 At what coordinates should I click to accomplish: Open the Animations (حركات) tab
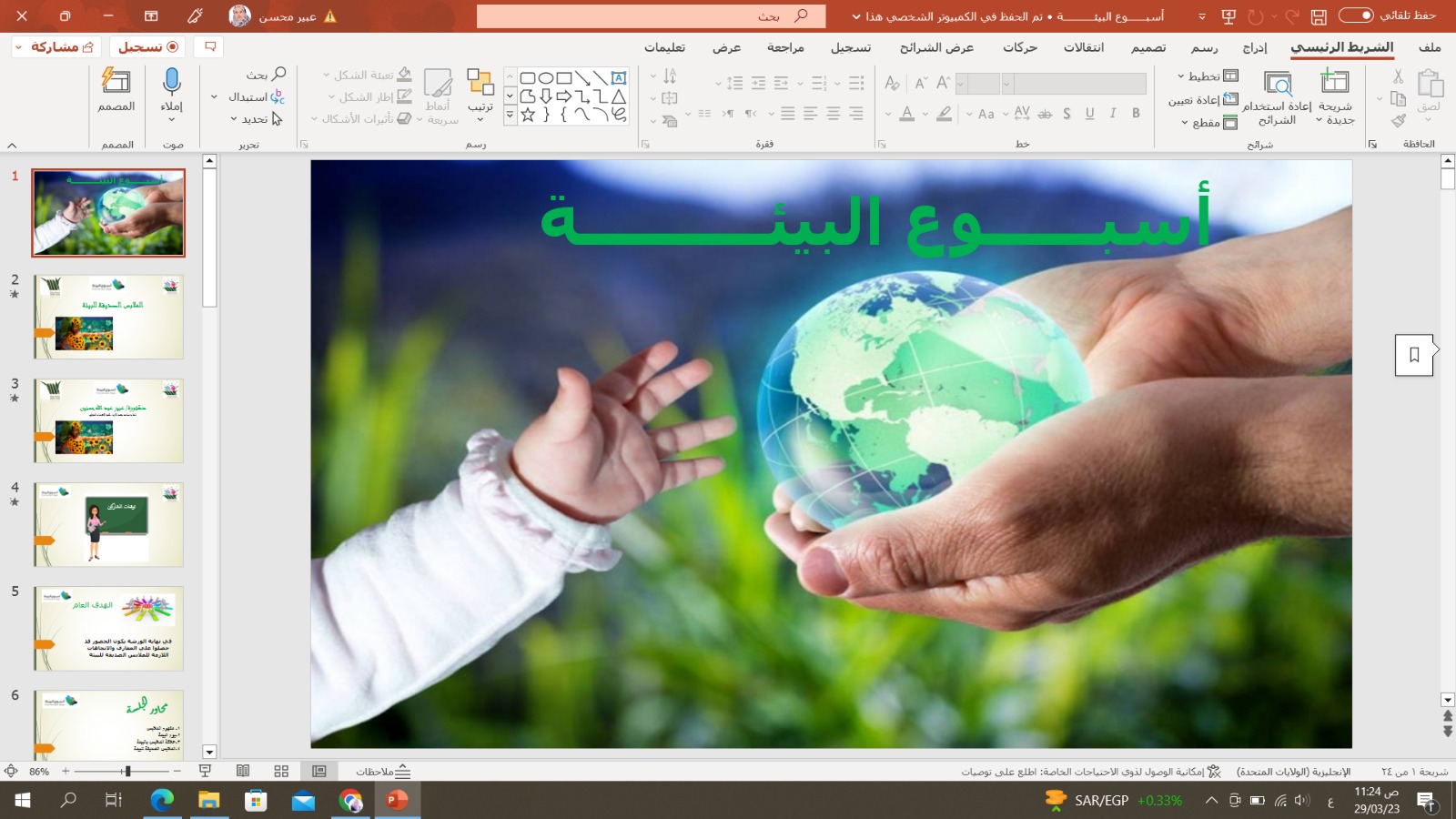(1020, 47)
